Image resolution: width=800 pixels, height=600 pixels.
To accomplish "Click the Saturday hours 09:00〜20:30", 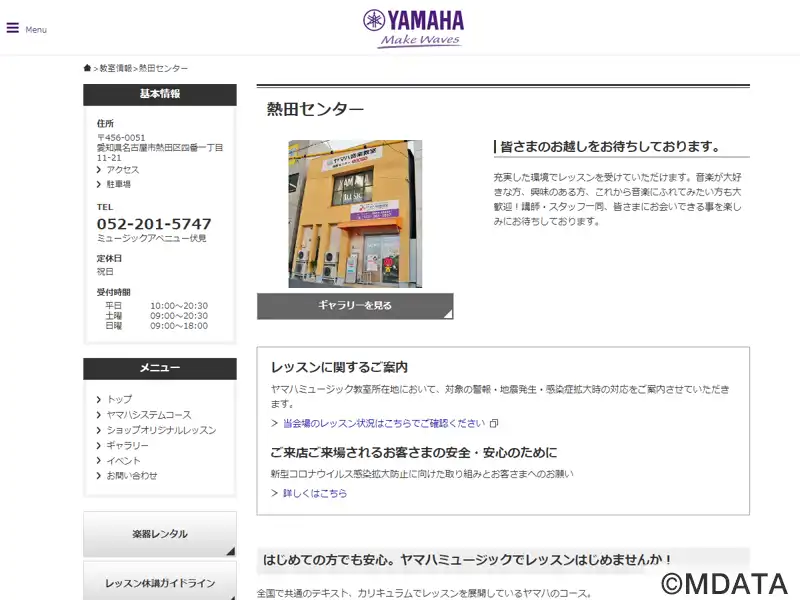I will [179, 316].
